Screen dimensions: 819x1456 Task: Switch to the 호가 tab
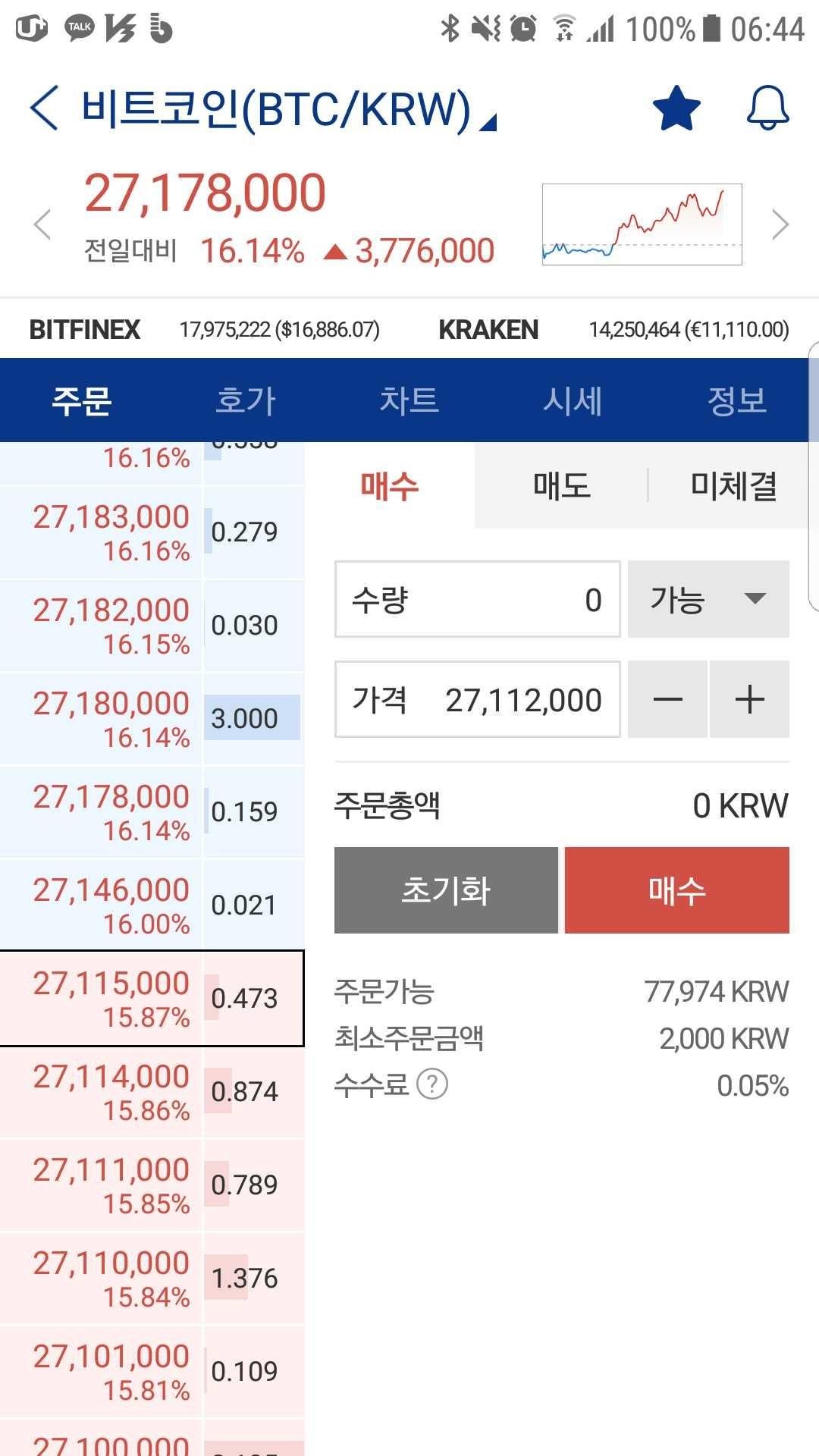tap(245, 400)
